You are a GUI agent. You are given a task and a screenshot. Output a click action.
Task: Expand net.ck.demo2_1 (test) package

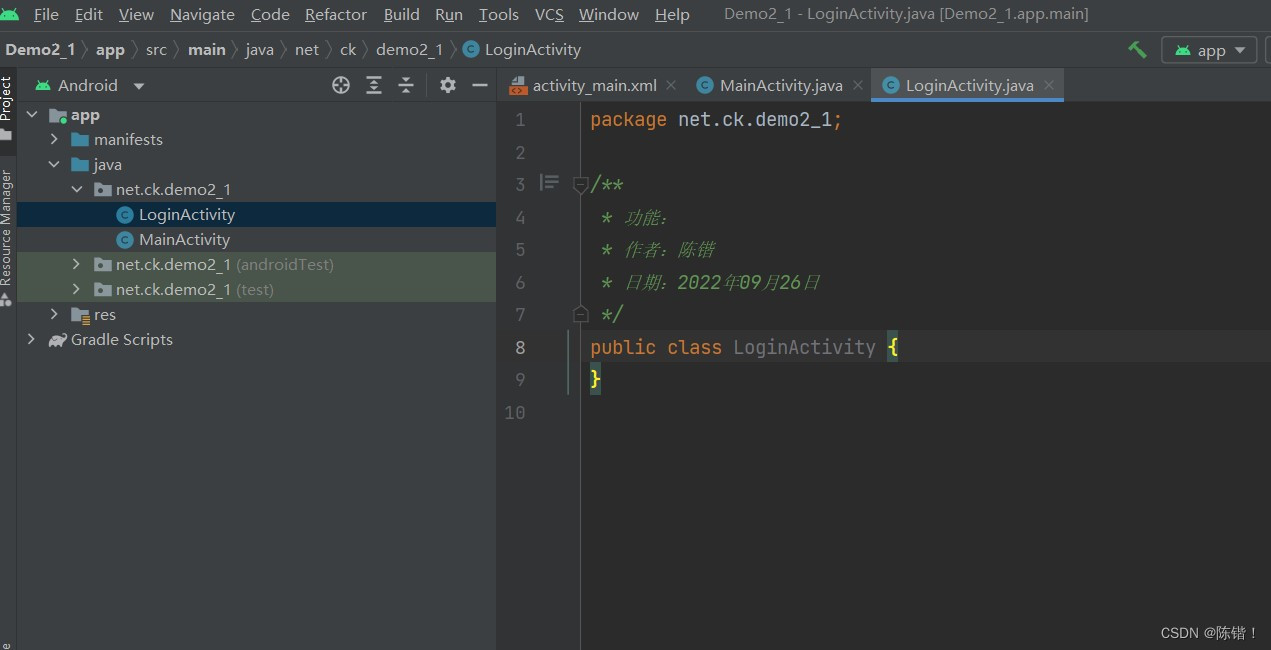click(77, 290)
